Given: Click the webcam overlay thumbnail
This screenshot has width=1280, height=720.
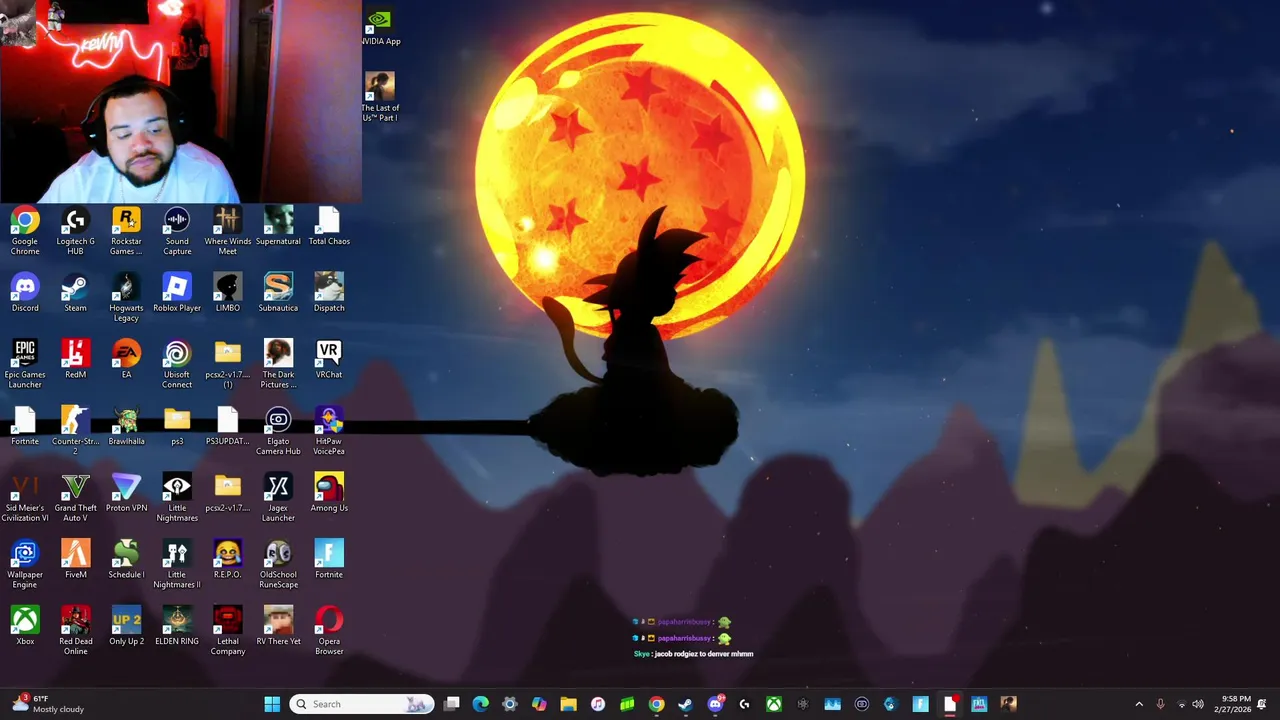Looking at the screenshot, I should tap(180, 101).
